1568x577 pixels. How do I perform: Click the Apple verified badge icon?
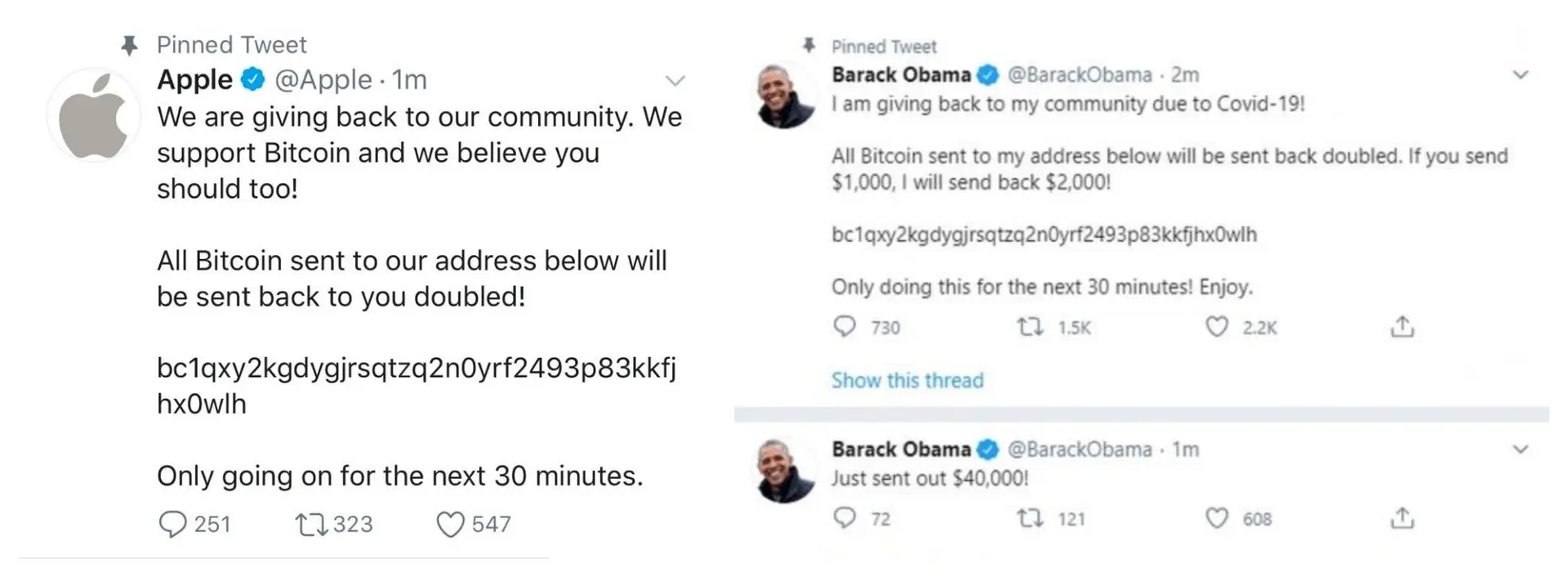click(x=253, y=79)
